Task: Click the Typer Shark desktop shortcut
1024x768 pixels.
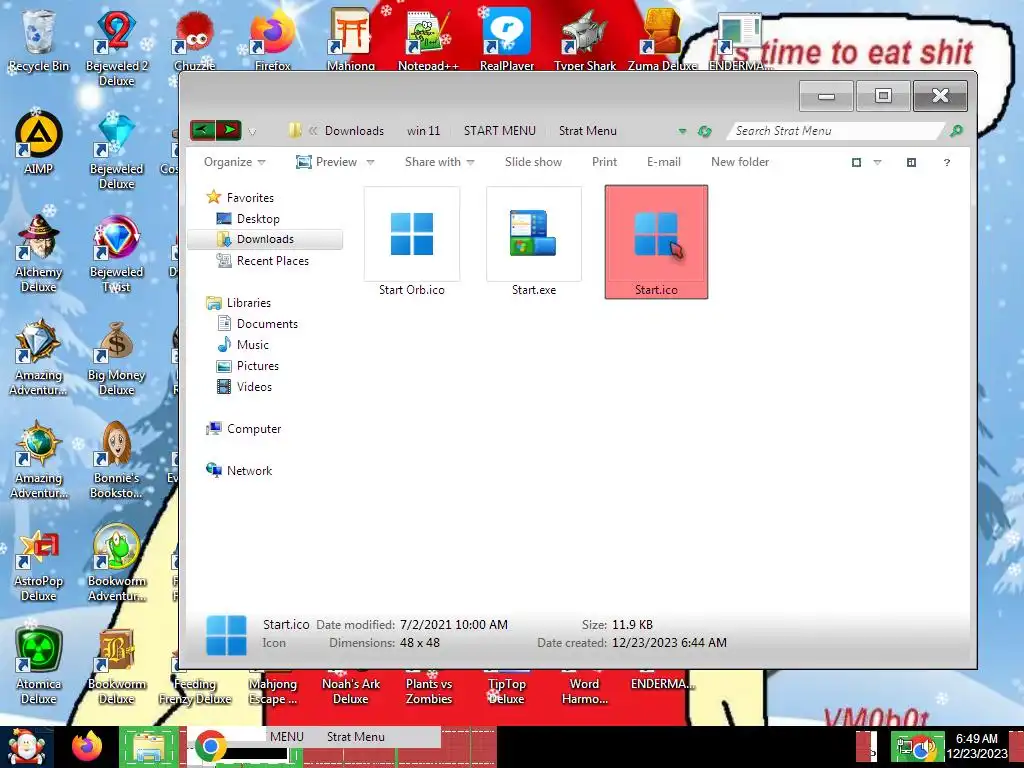Action: [584, 40]
